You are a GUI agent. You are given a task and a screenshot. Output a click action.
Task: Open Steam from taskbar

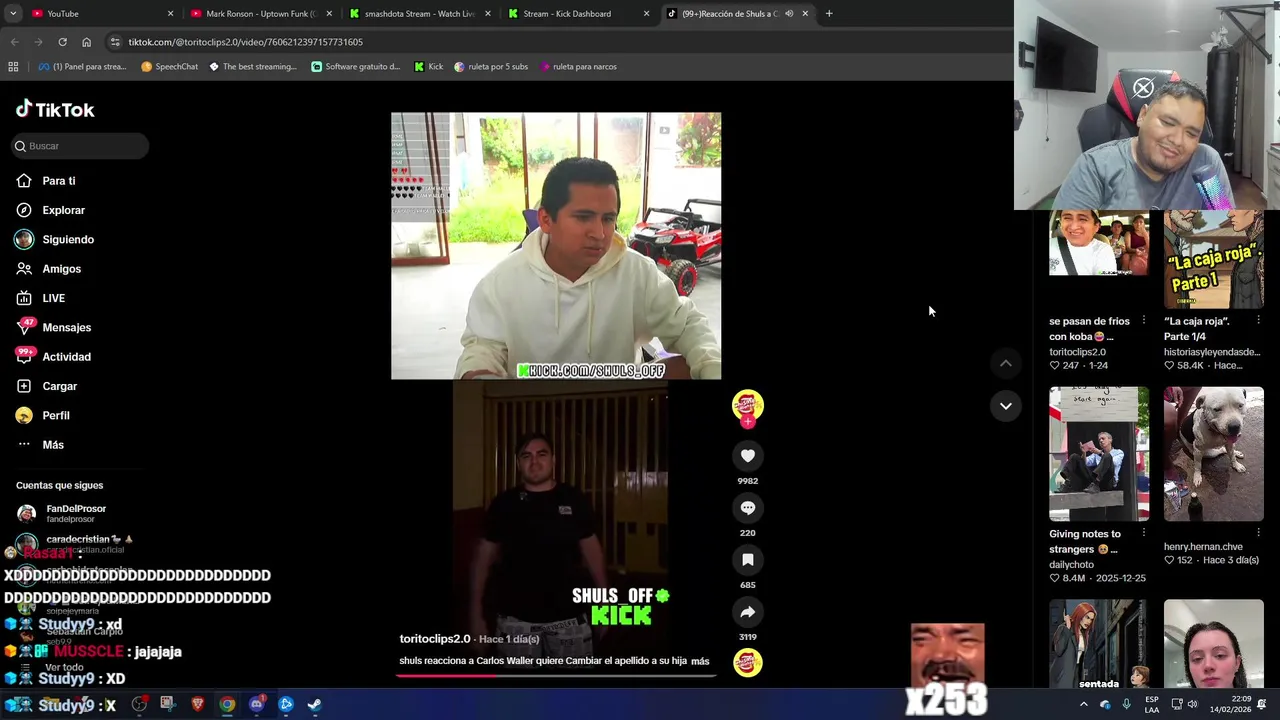[x=314, y=704]
